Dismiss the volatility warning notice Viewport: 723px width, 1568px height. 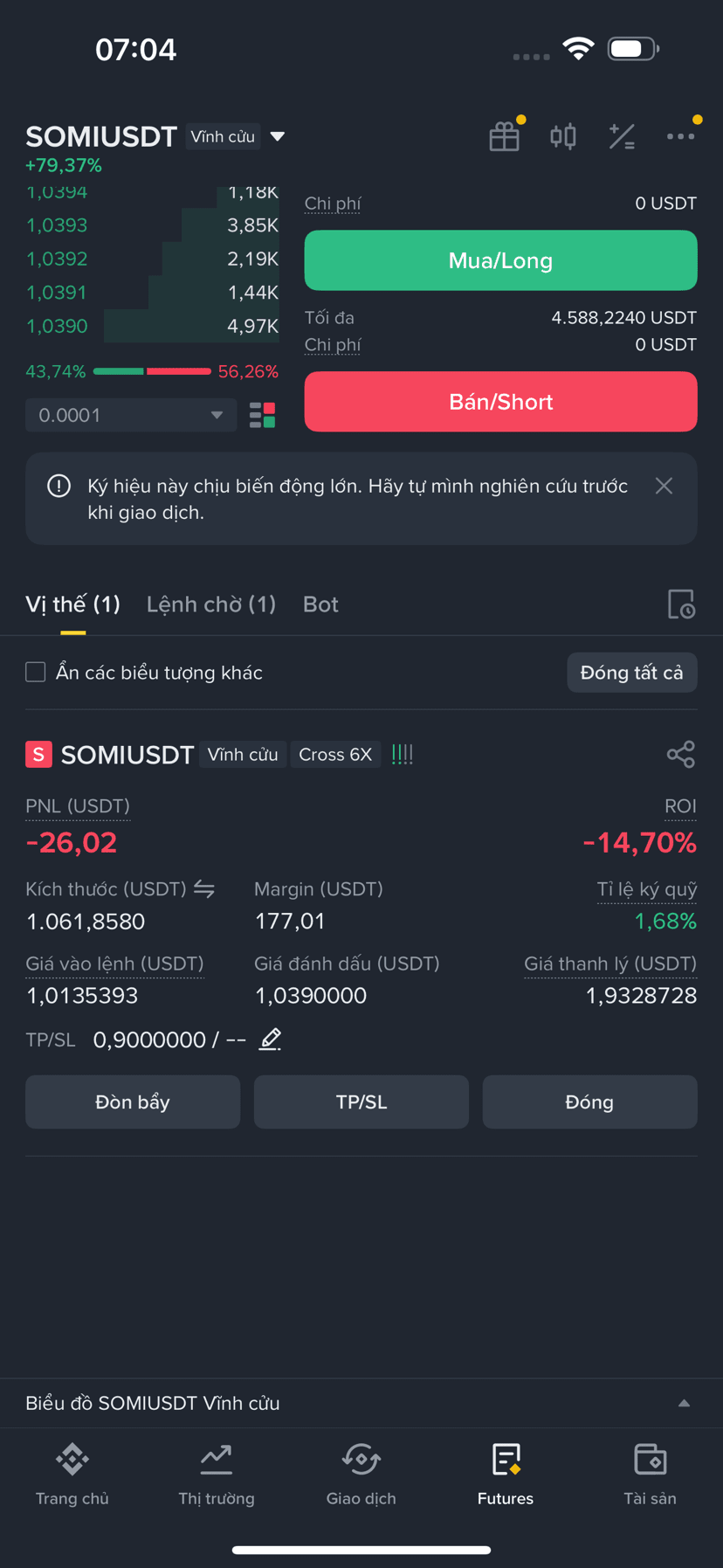point(664,486)
